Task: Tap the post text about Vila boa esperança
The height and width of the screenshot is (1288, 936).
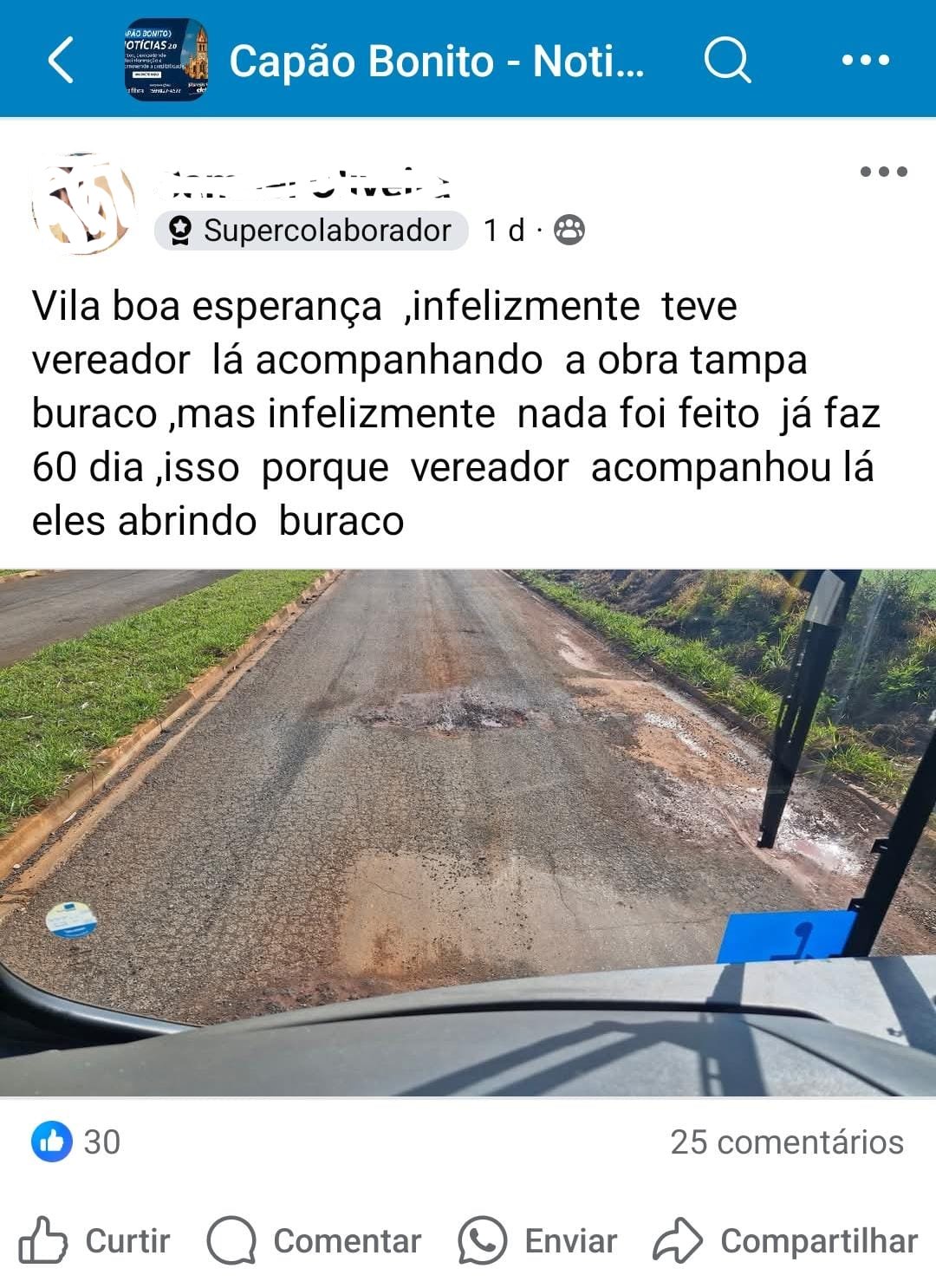Action: click(456, 413)
